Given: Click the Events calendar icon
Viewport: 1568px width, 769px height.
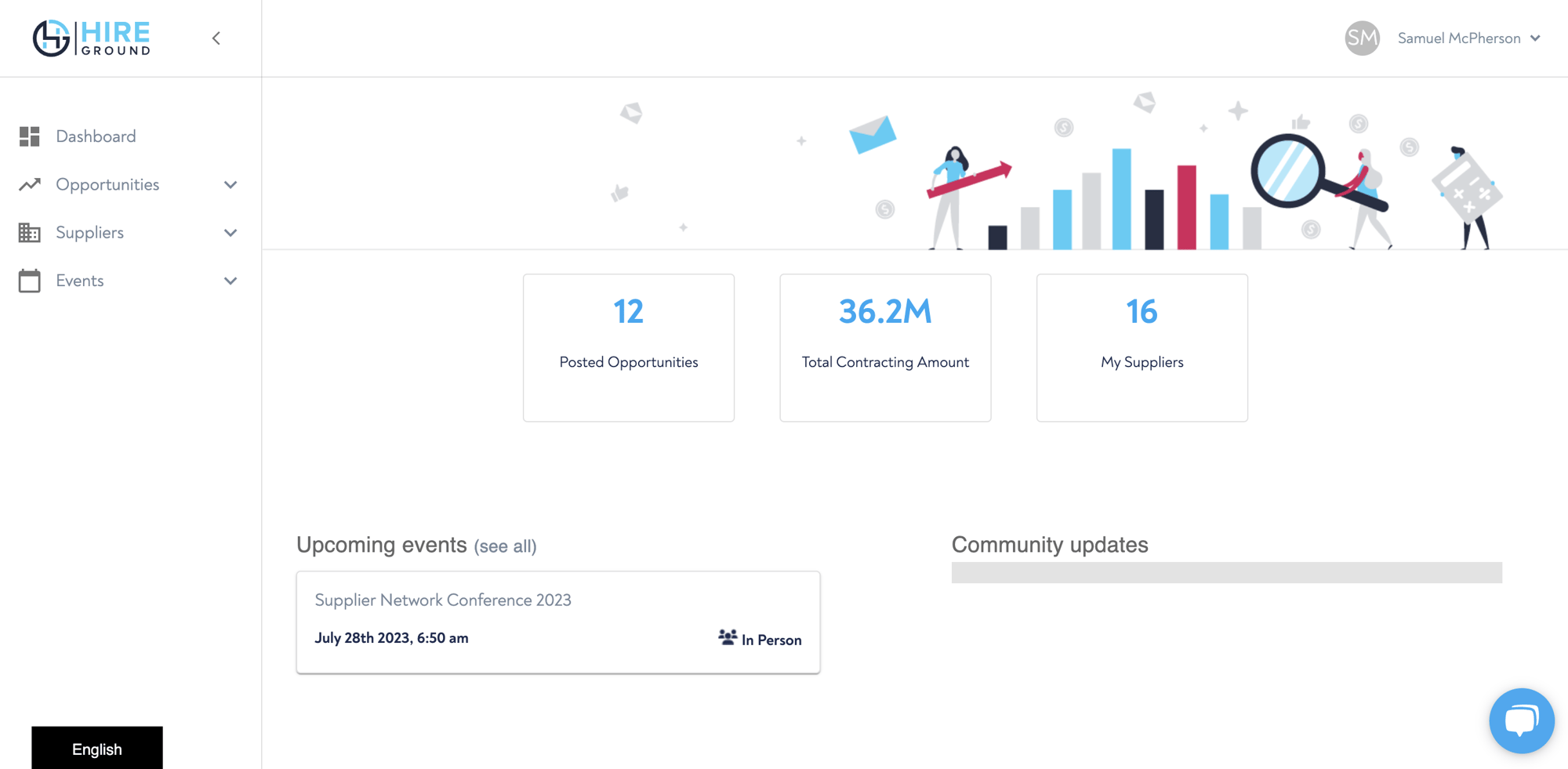Looking at the screenshot, I should click(30, 281).
